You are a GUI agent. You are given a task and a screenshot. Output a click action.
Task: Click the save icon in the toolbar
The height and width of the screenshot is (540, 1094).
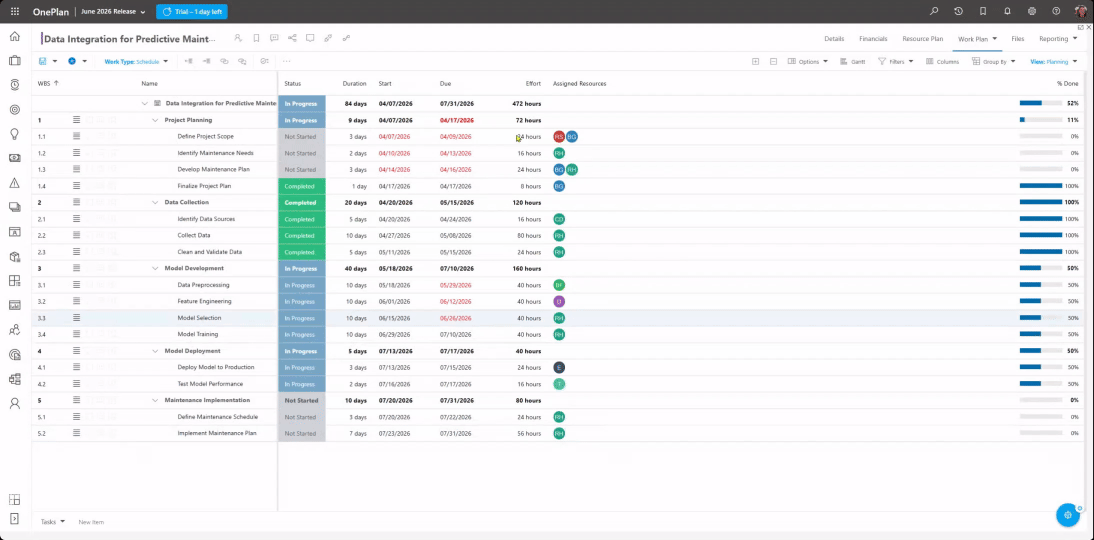point(43,61)
